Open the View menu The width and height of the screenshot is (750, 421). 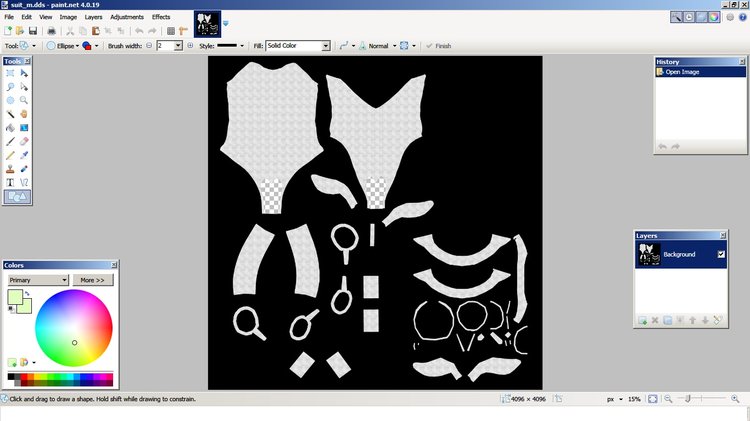click(45, 17)
